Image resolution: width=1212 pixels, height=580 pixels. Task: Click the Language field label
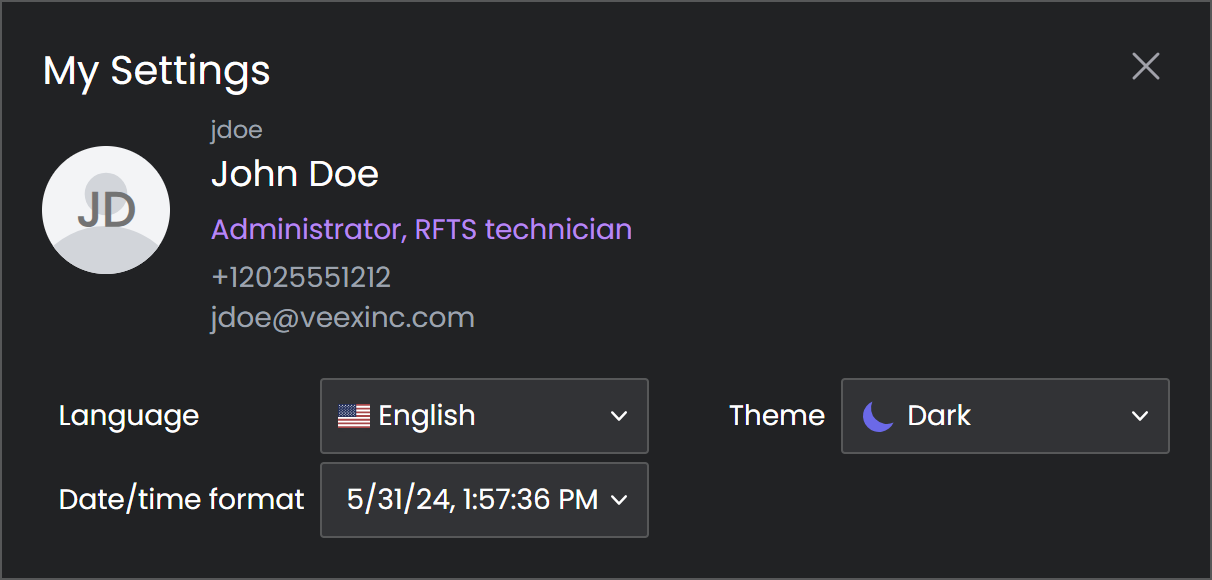tap(129, 416)
